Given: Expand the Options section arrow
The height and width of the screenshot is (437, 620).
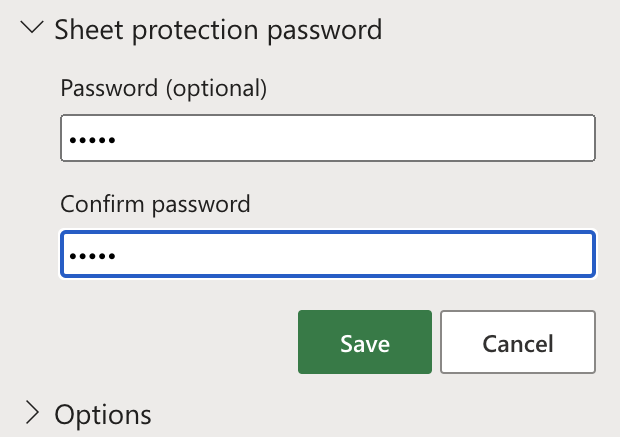Looking at the screenshot, I should coord(32,412).
